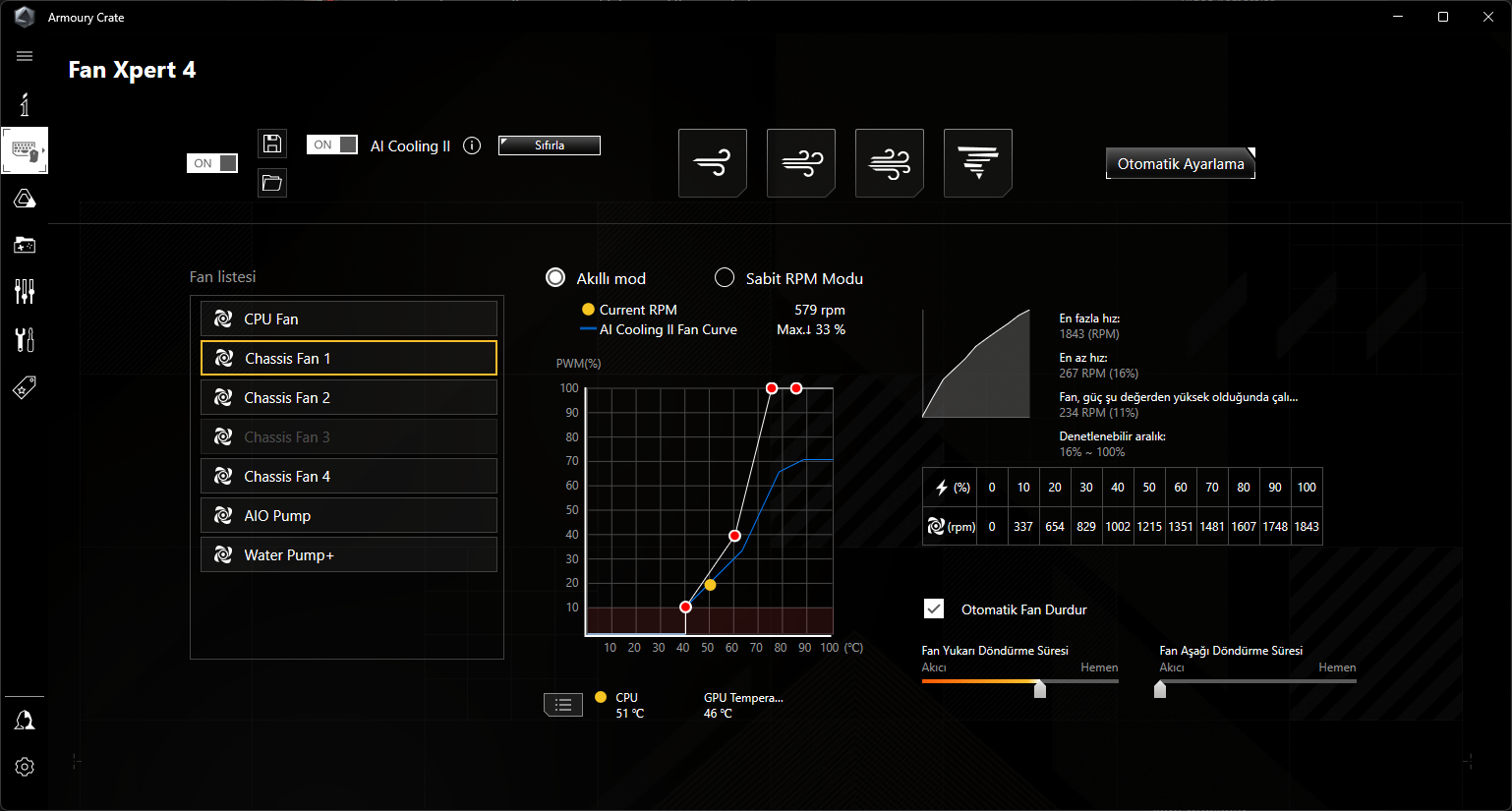Viewport: 1512px width, 811px height.
Task: Click the fan icon in Chassis Fan 4 row
Action: 223,476
